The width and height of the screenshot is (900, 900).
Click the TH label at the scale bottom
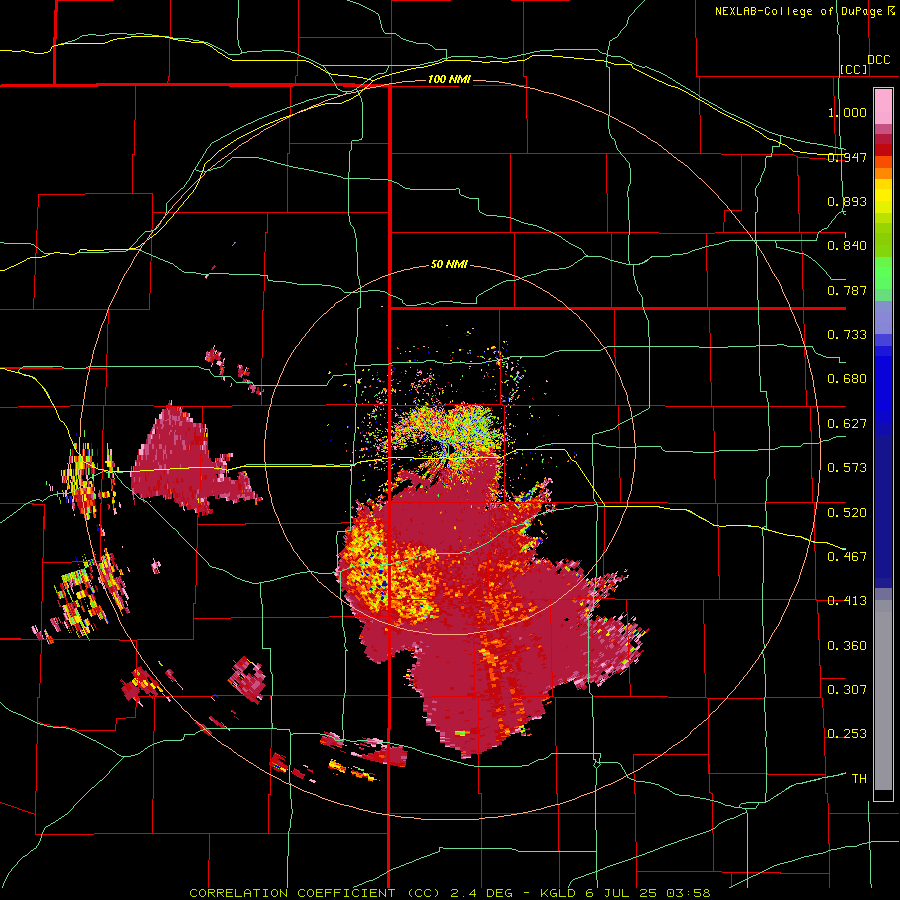tap(859, 778)
